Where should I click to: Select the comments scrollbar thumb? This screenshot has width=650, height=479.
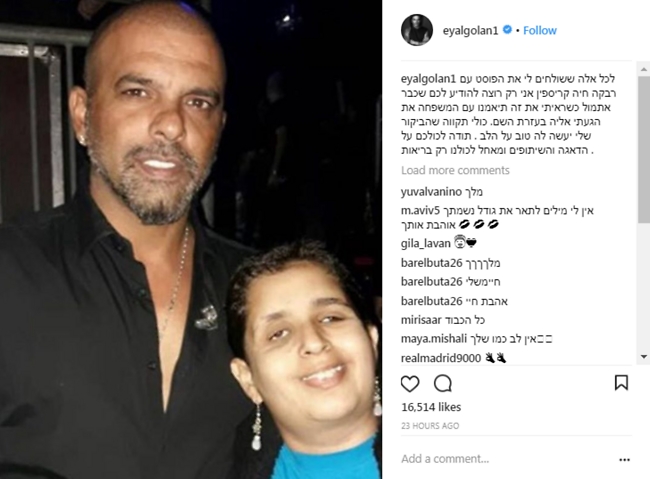click(644, 149)
